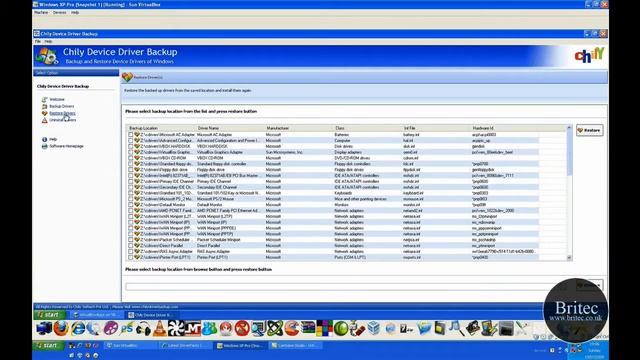
Task: Tick the Microsoft PS/2 Mouse checkbox
Action: click(x=131, y=199)
